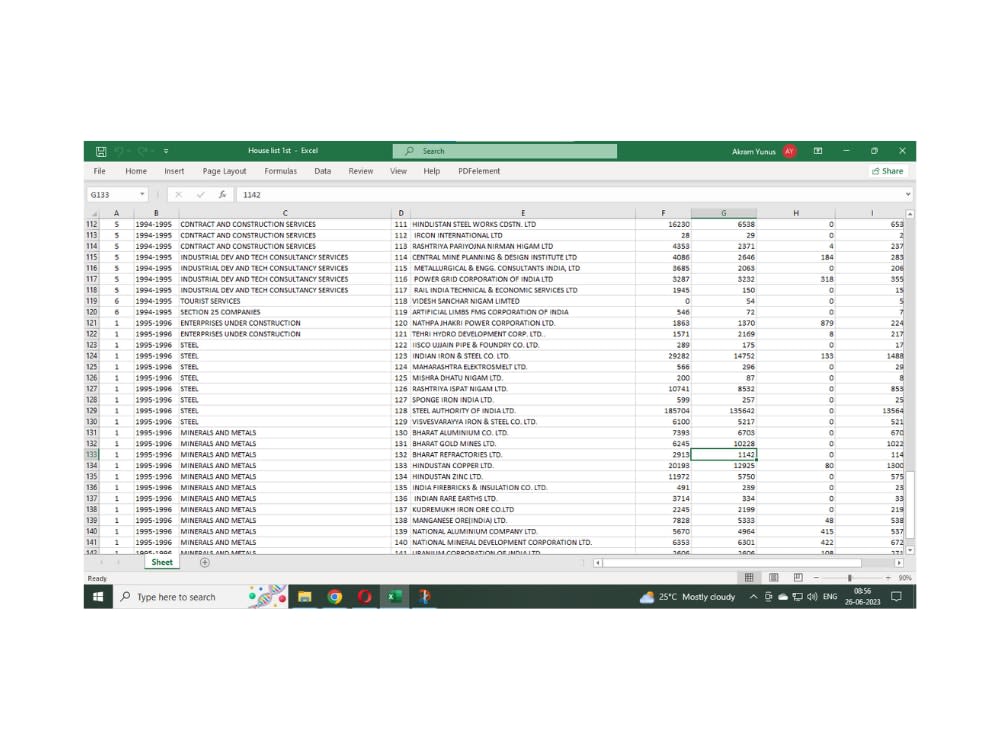Screen dimensions: 1000x750
Task: Click the 90% zoom level
Action: (x=904, y=578)
